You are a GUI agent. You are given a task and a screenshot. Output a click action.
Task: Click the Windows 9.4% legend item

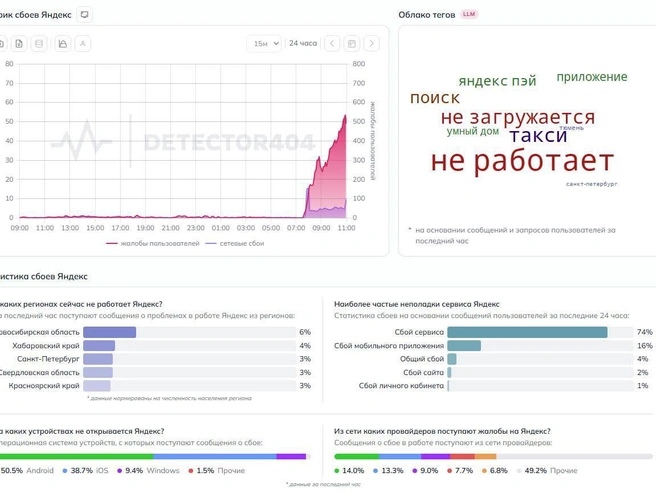[x=148, y=470]
